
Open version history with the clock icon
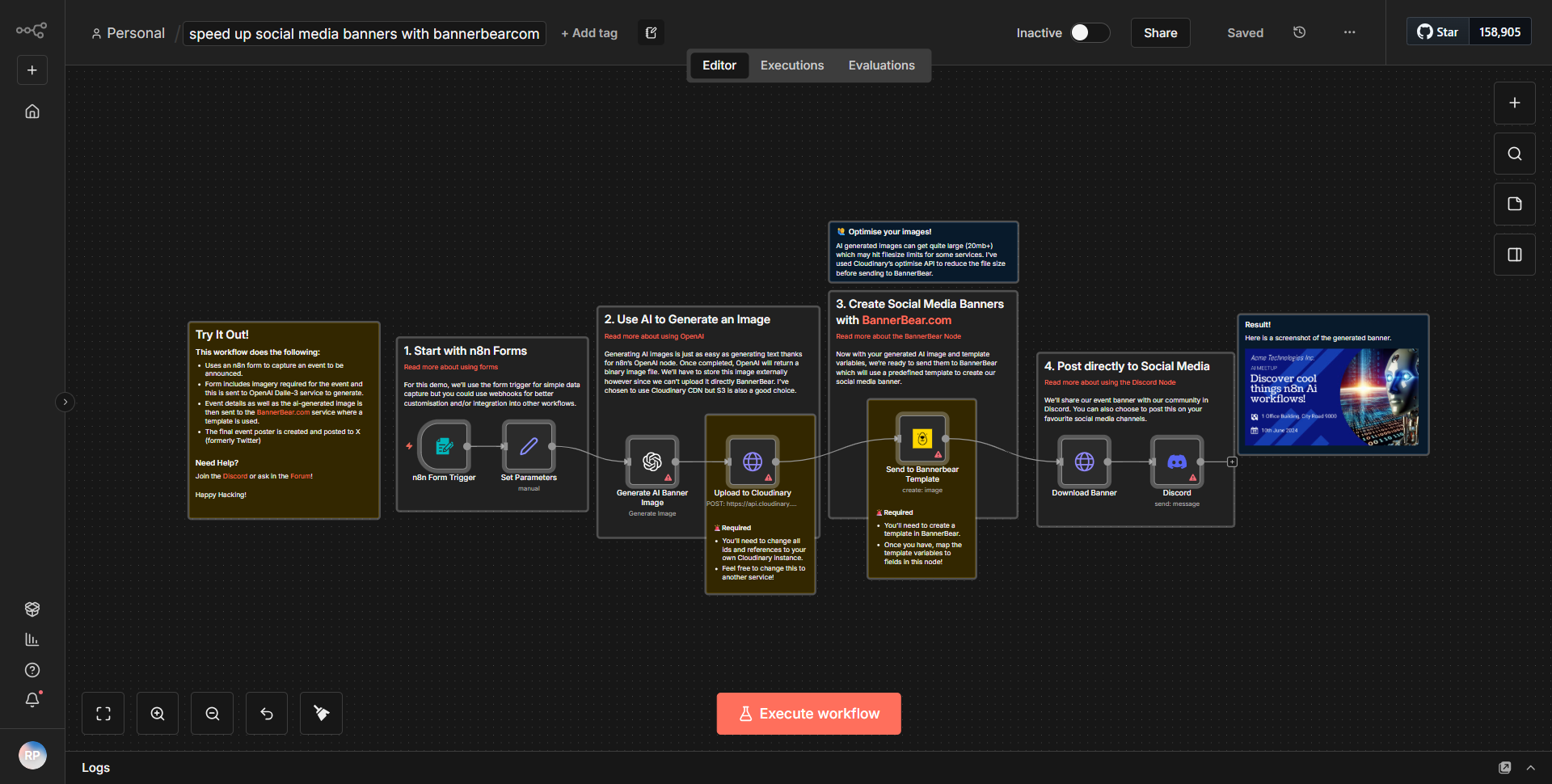pyautogui.click(x=1299, y=32)
